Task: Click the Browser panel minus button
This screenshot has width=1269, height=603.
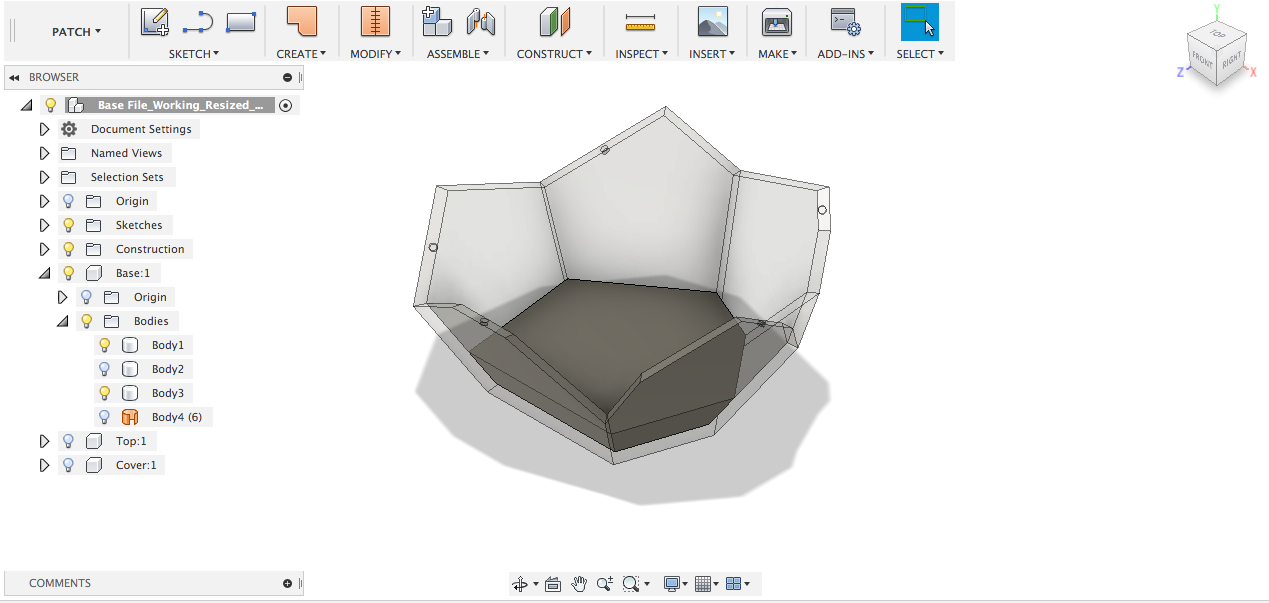Action: pyautogui.click(x=288, y=77)
